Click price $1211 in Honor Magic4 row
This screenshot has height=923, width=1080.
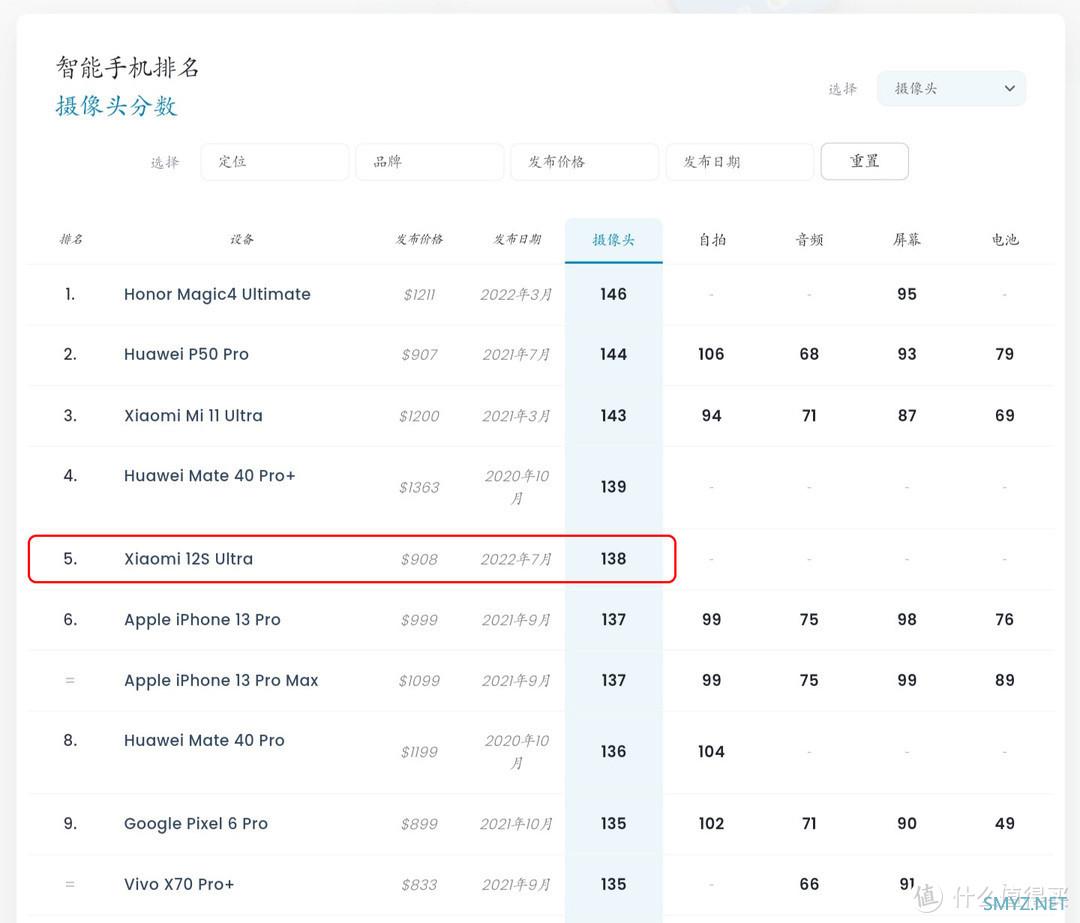tap(419, 295)
